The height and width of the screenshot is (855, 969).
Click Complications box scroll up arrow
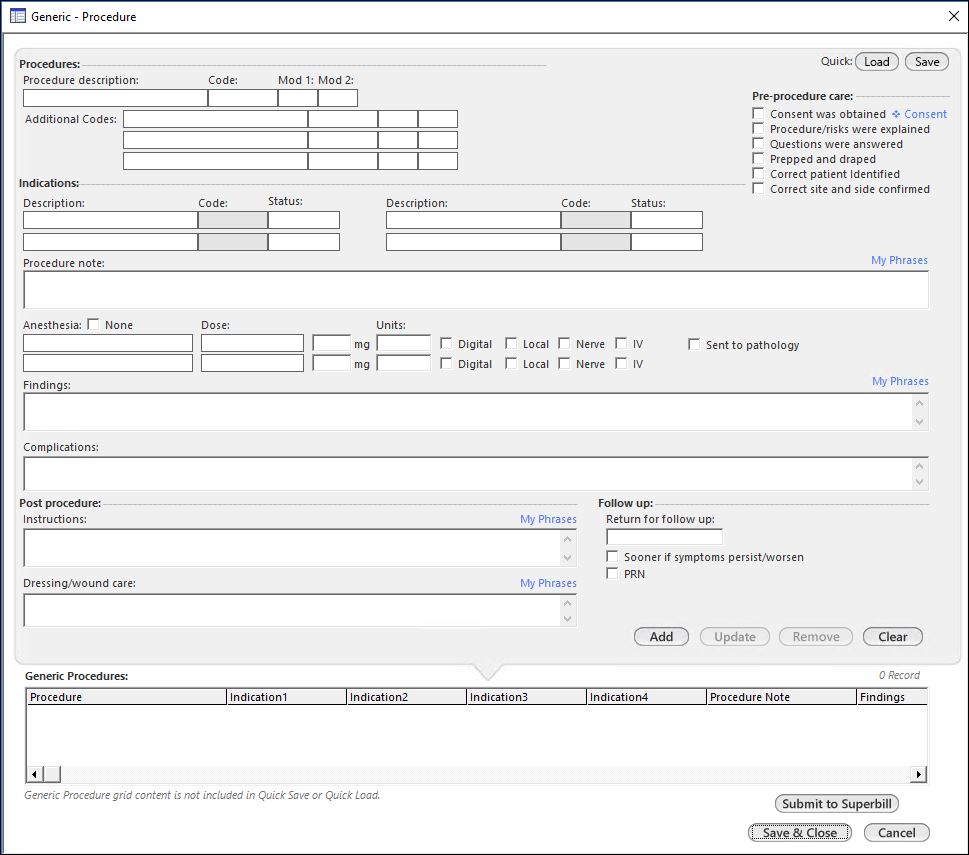pos(920,466)
